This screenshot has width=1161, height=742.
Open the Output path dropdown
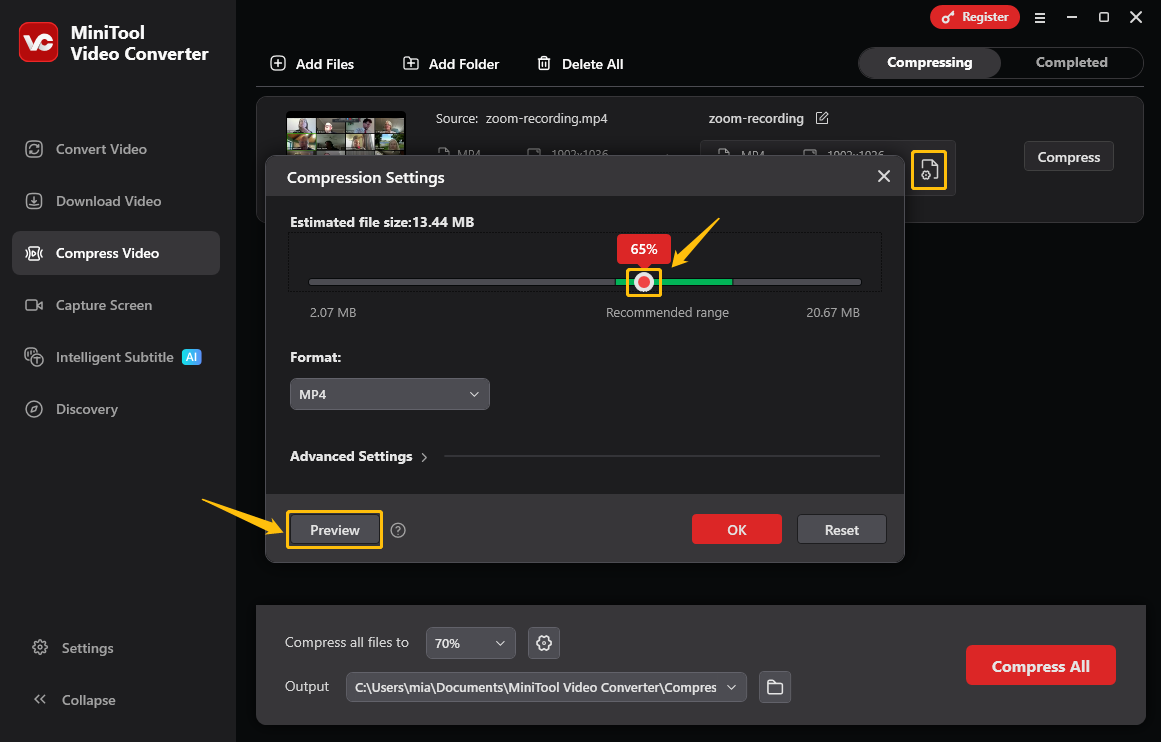pos(545,687)
